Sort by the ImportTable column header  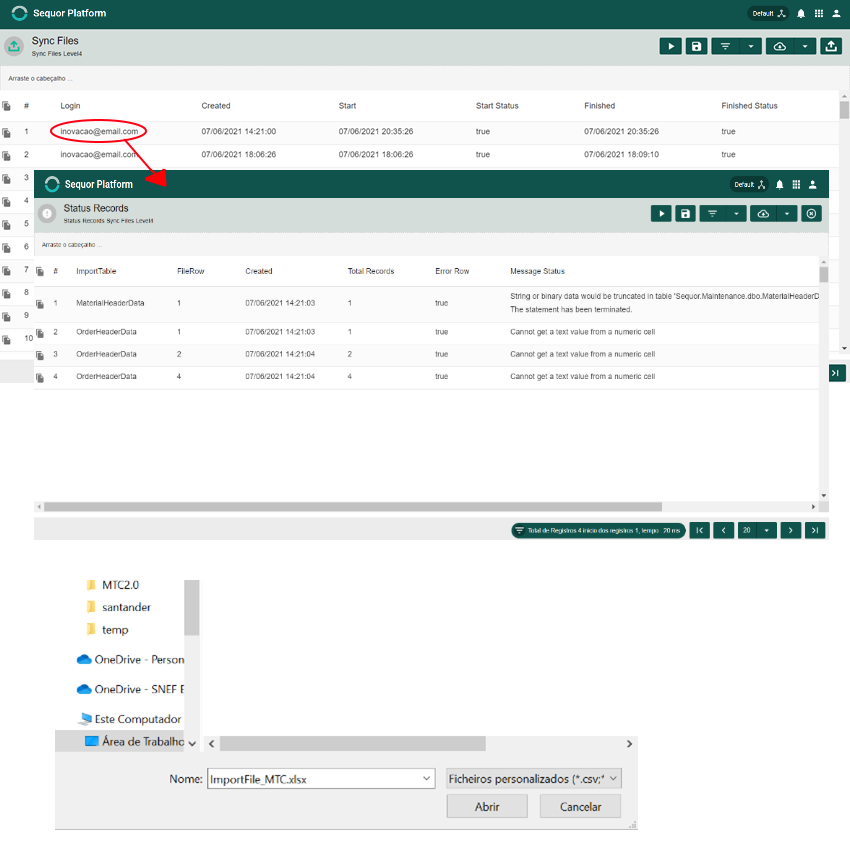point(96,271)
